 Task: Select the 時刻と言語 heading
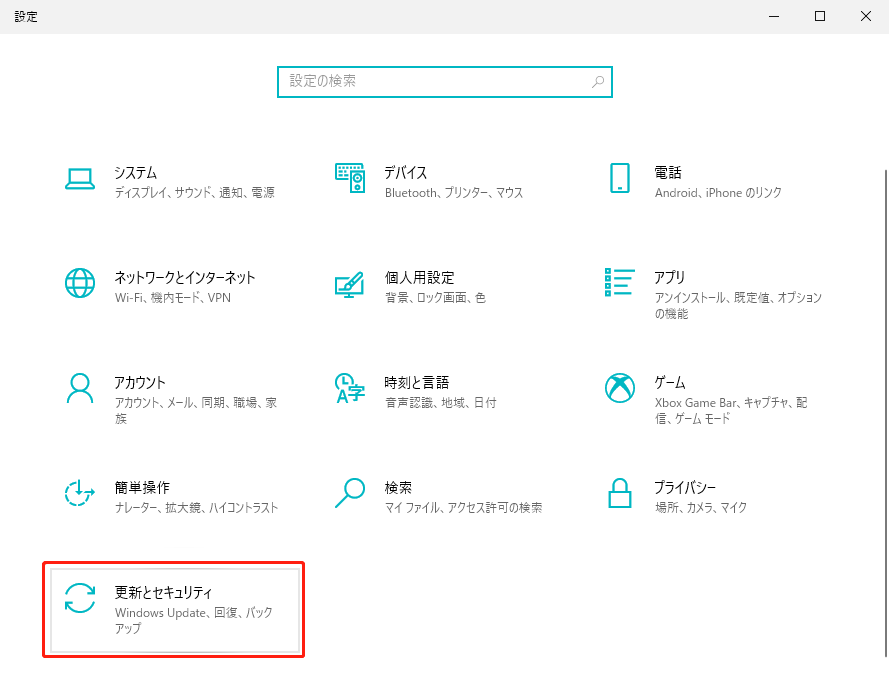pyautogui.click(x=417, y=382)
